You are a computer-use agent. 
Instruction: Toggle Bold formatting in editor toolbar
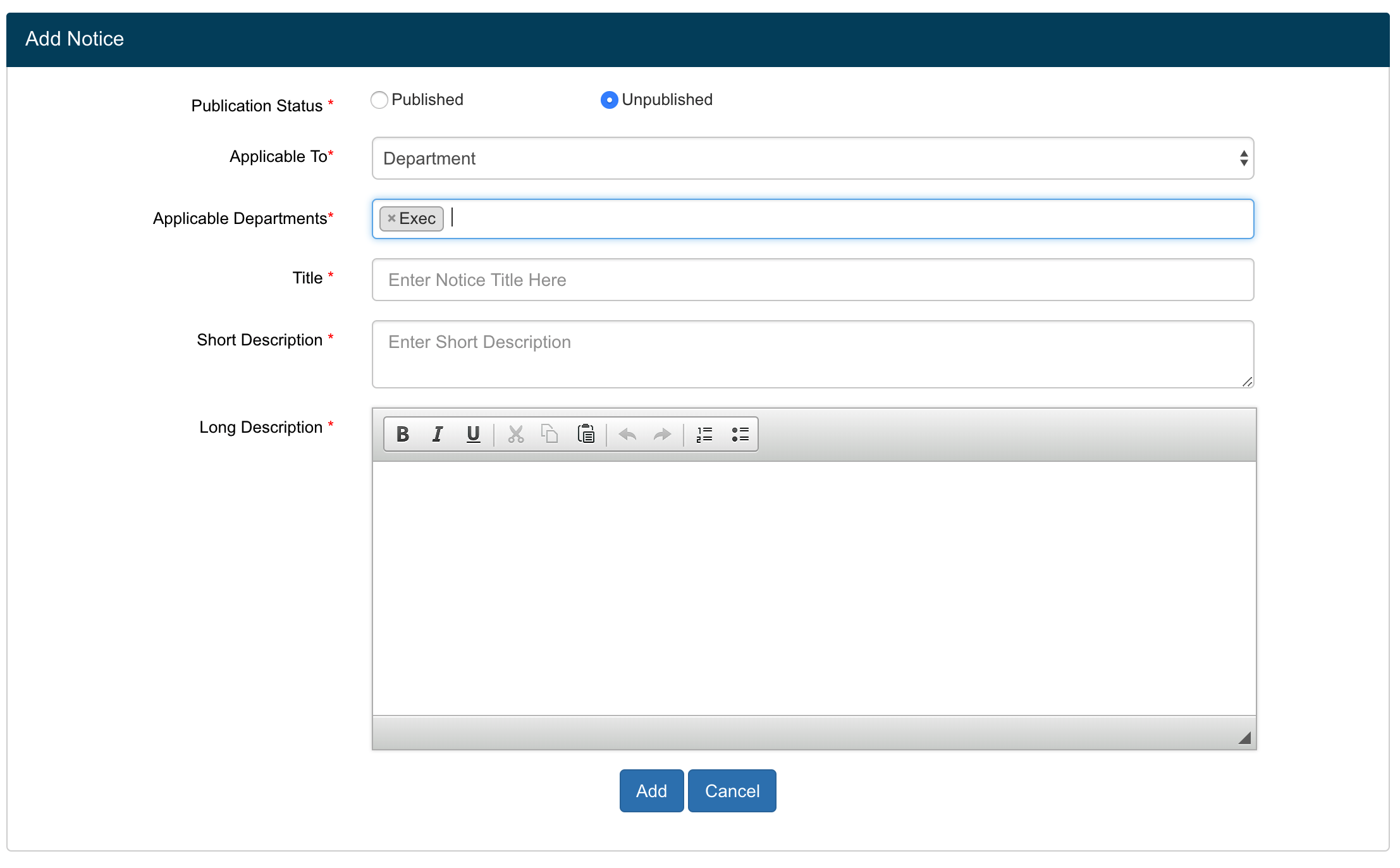(403, 434)
